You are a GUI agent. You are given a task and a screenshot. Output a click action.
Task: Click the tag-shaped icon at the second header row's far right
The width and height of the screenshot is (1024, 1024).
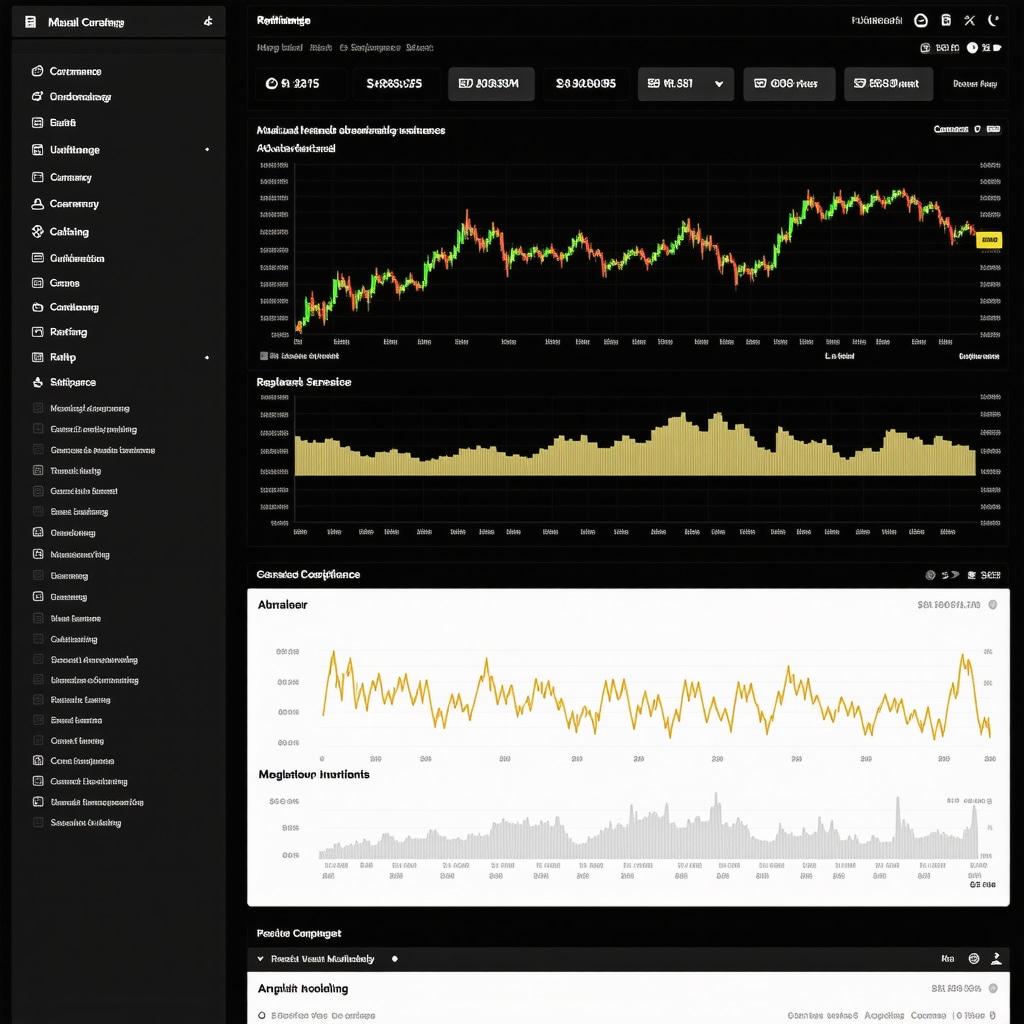997,48
